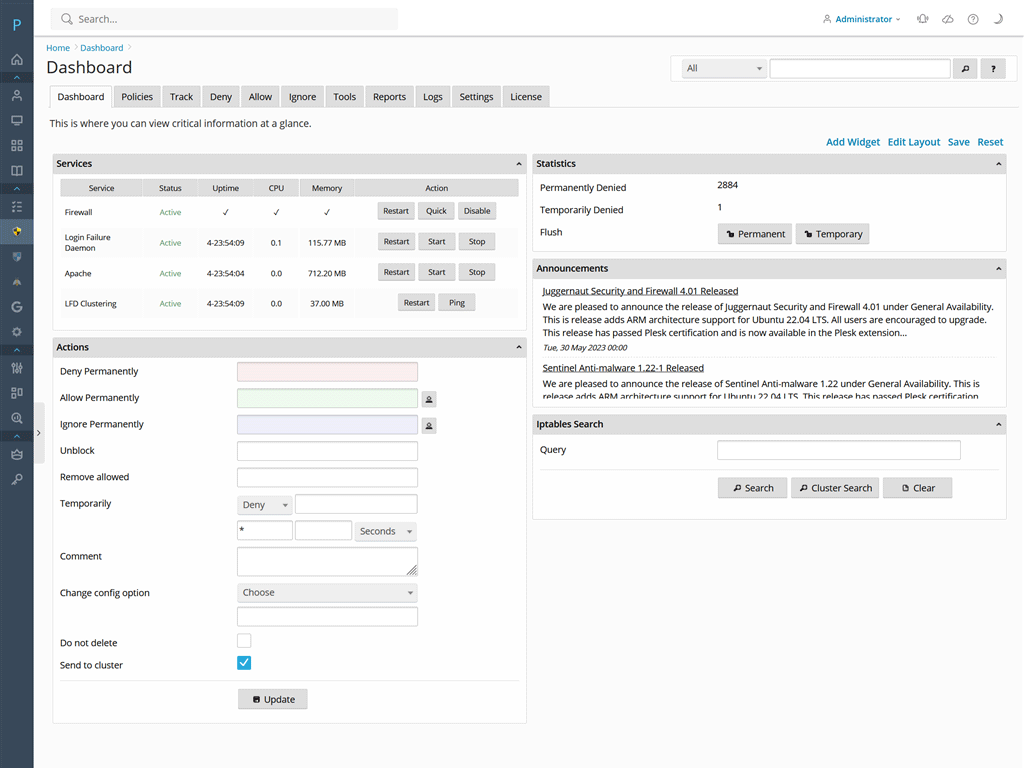Open the notifications bell icon
Viewport: 1024px width, 768px height.
922,19
